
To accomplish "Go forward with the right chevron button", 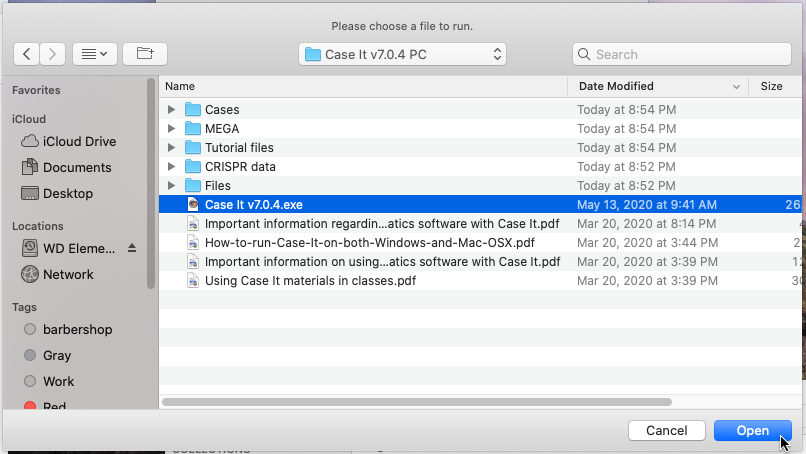I will coord(52,54).
